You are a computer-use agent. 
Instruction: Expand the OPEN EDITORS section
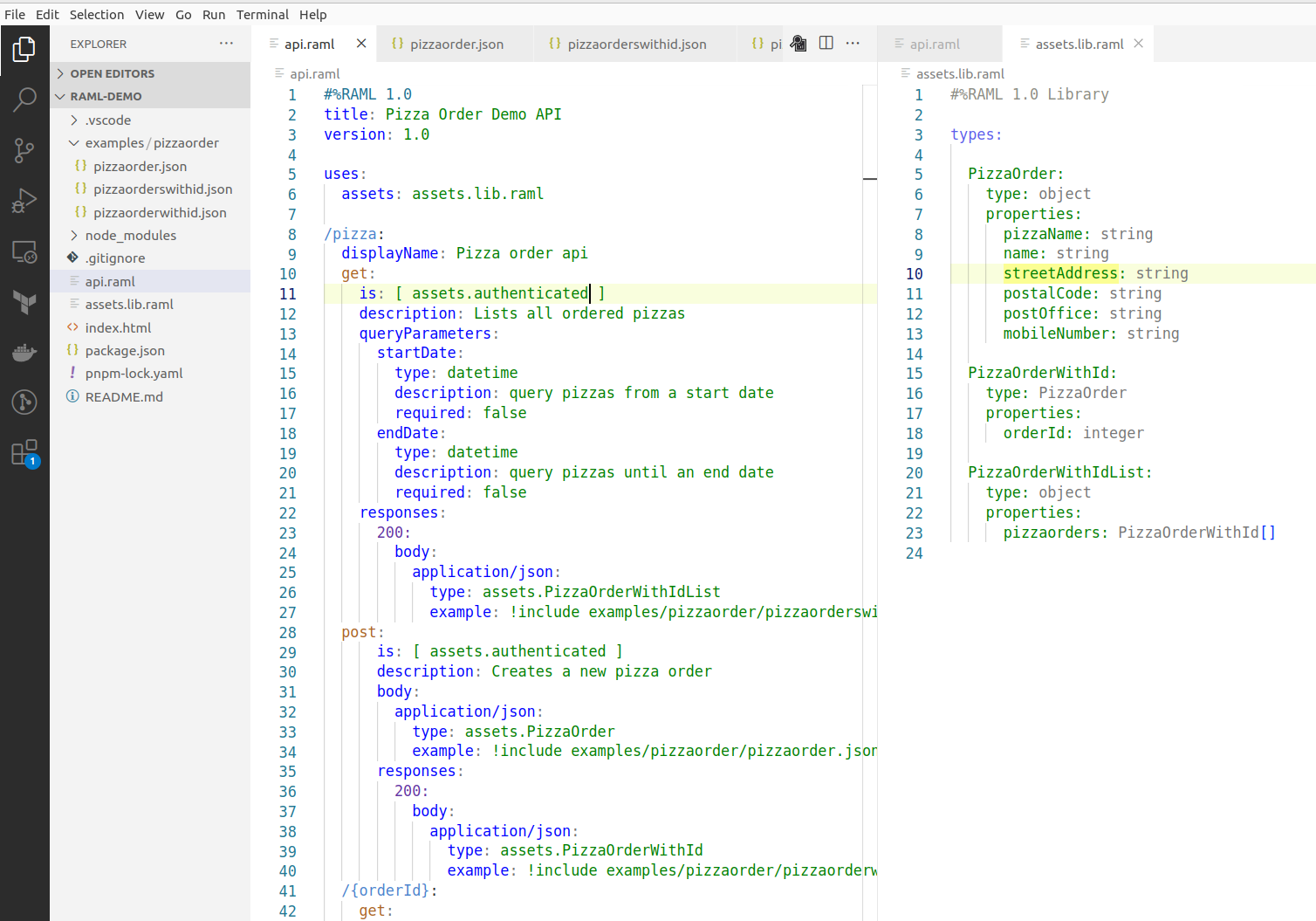[x=150, y=73]
